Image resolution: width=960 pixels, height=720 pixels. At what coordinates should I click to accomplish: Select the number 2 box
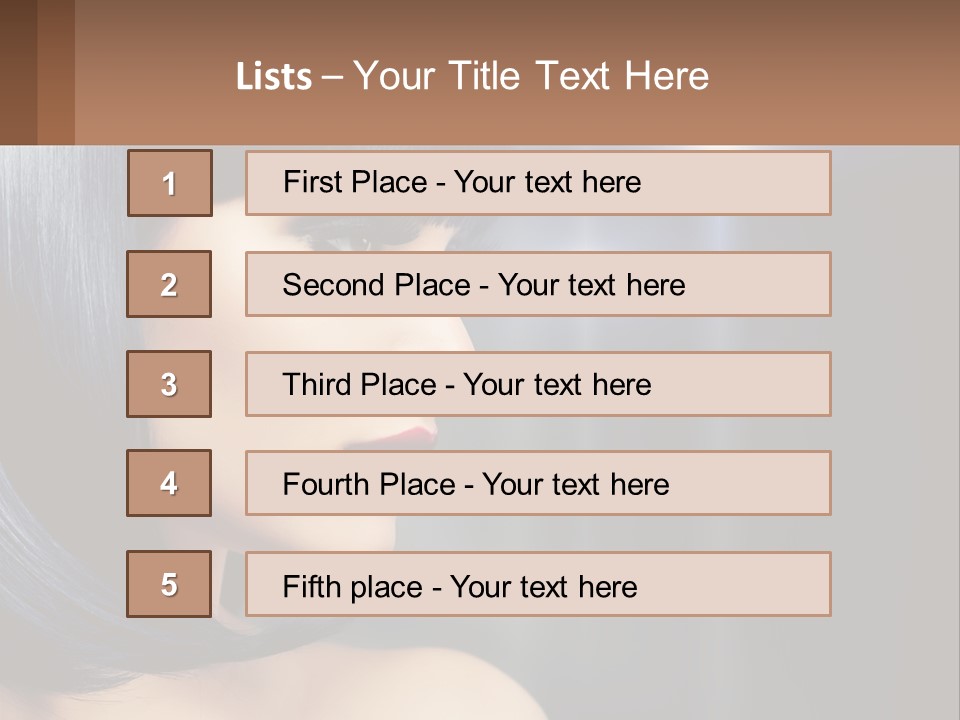169,284
